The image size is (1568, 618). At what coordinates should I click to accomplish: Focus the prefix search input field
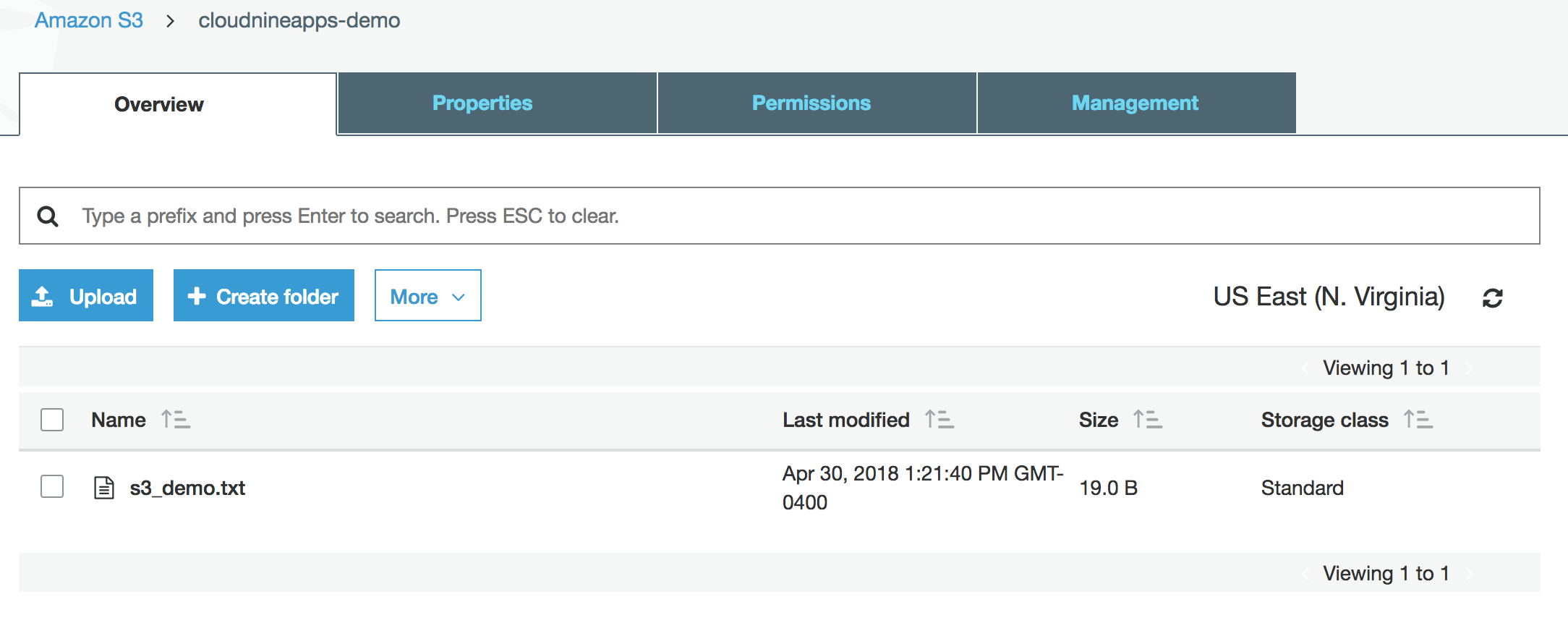point(796,216)
